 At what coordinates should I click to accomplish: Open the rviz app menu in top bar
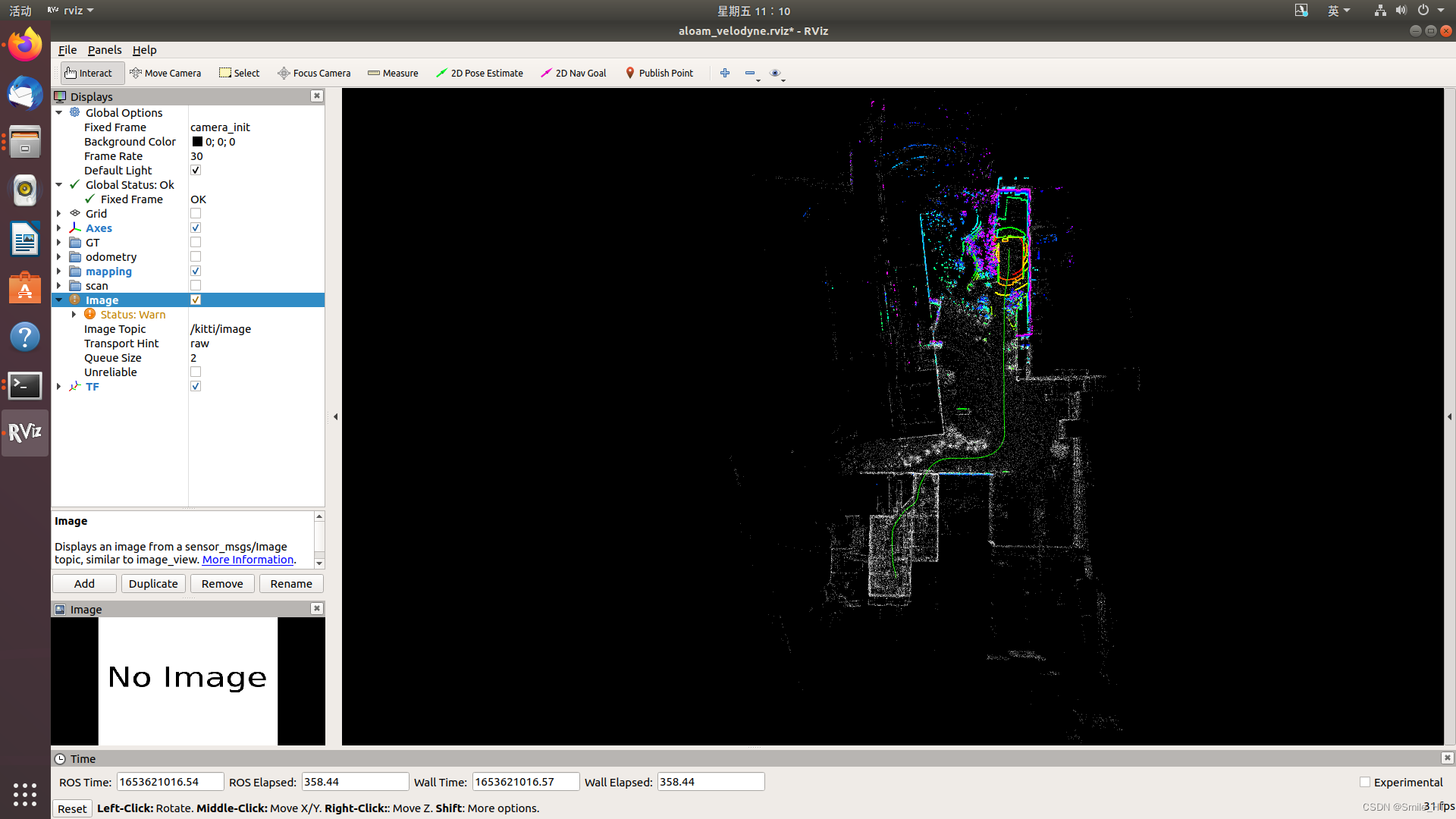tap(71, 11)
